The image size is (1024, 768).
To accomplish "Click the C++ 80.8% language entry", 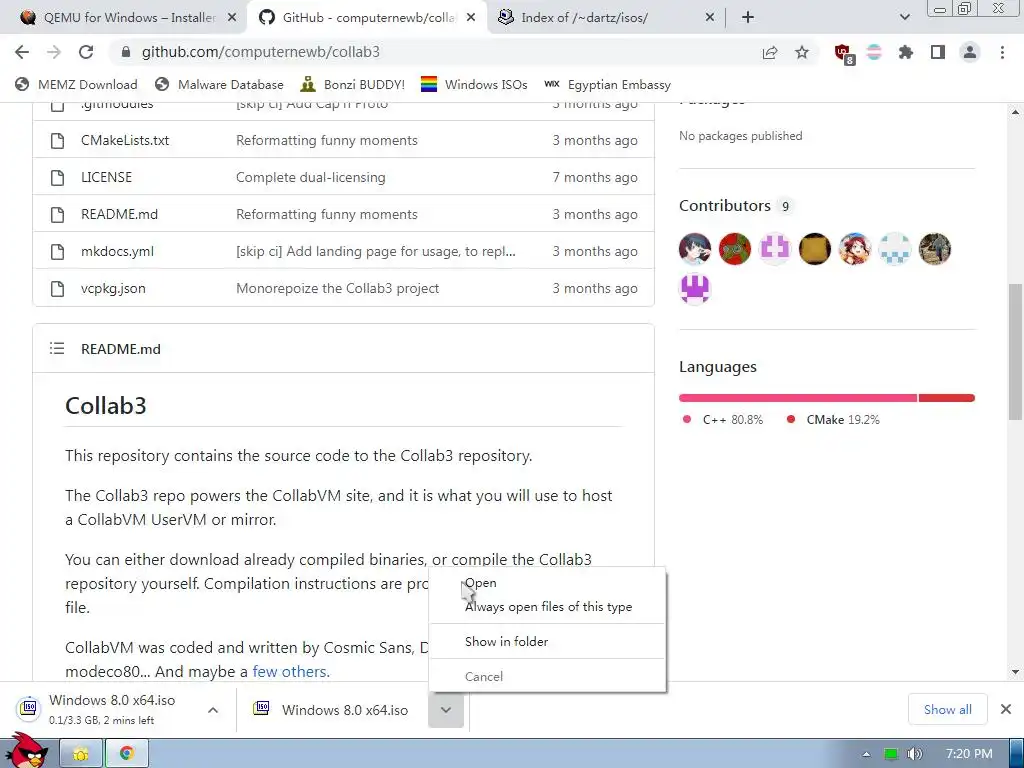I will pos(723,420).
